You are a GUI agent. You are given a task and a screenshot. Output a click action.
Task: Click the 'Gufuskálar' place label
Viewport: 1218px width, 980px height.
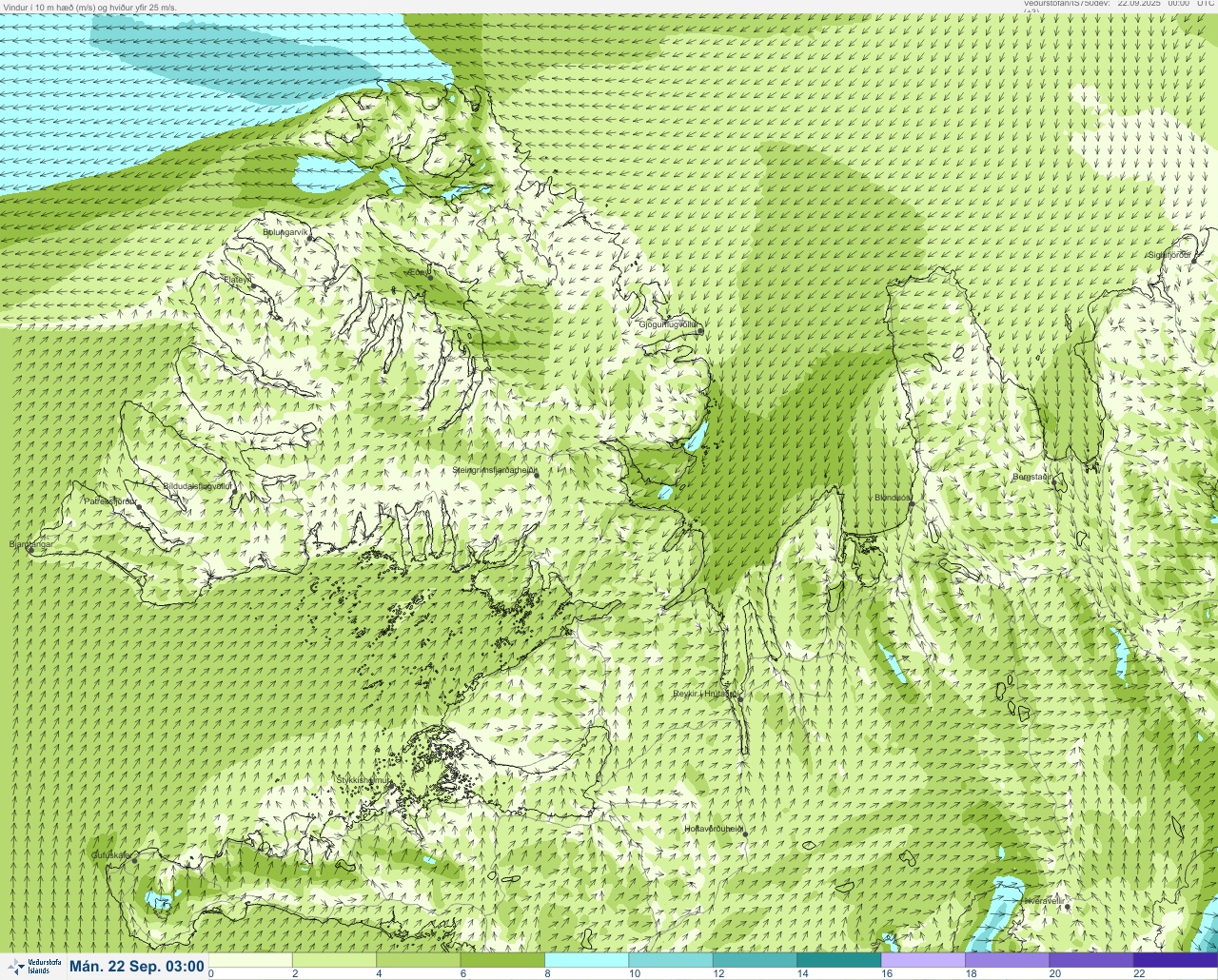tap(111, 854)
